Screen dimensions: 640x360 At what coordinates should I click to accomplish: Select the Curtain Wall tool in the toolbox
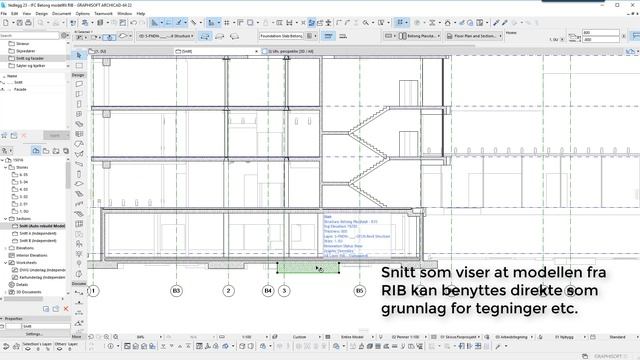[79, 134]
